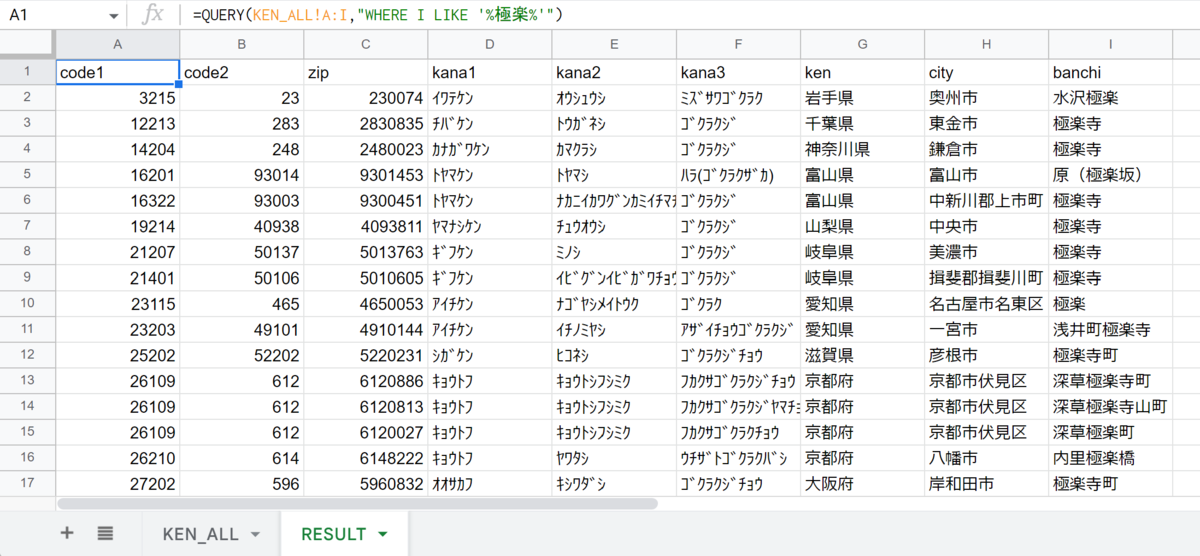Click the kana1 header cell

click(490, 72)
